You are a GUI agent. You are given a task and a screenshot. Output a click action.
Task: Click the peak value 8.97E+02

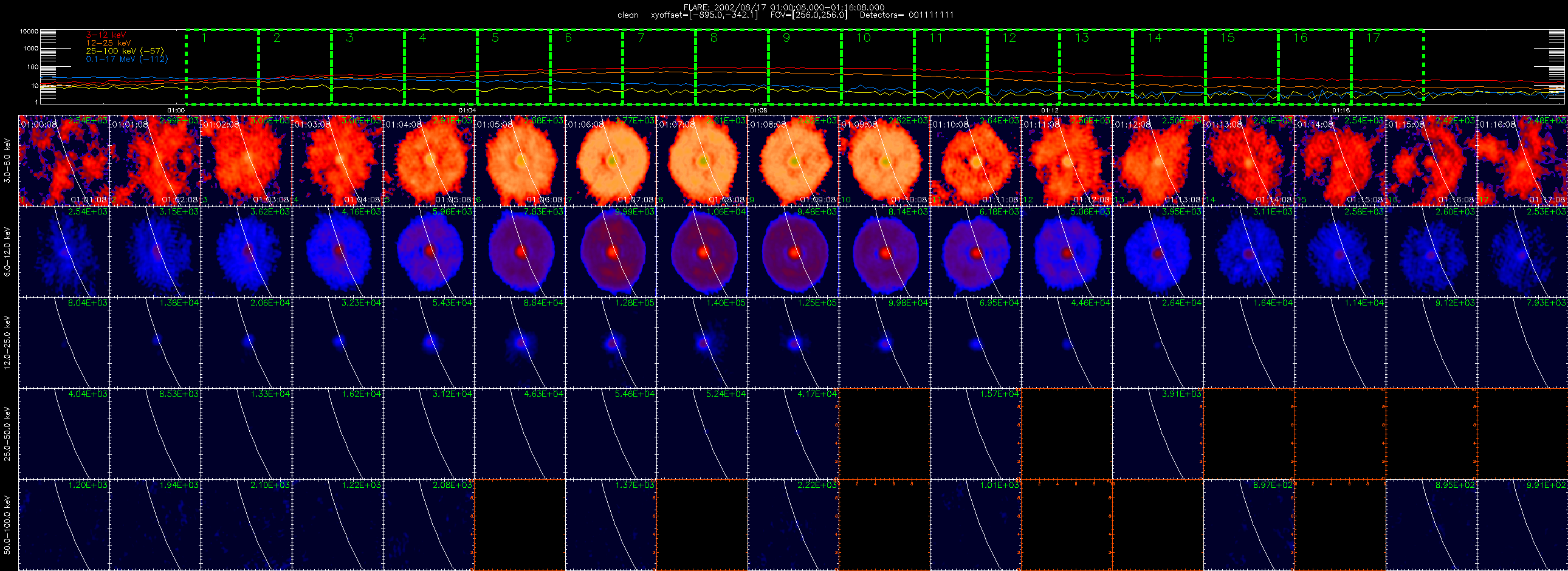(x=1273, y=485)
